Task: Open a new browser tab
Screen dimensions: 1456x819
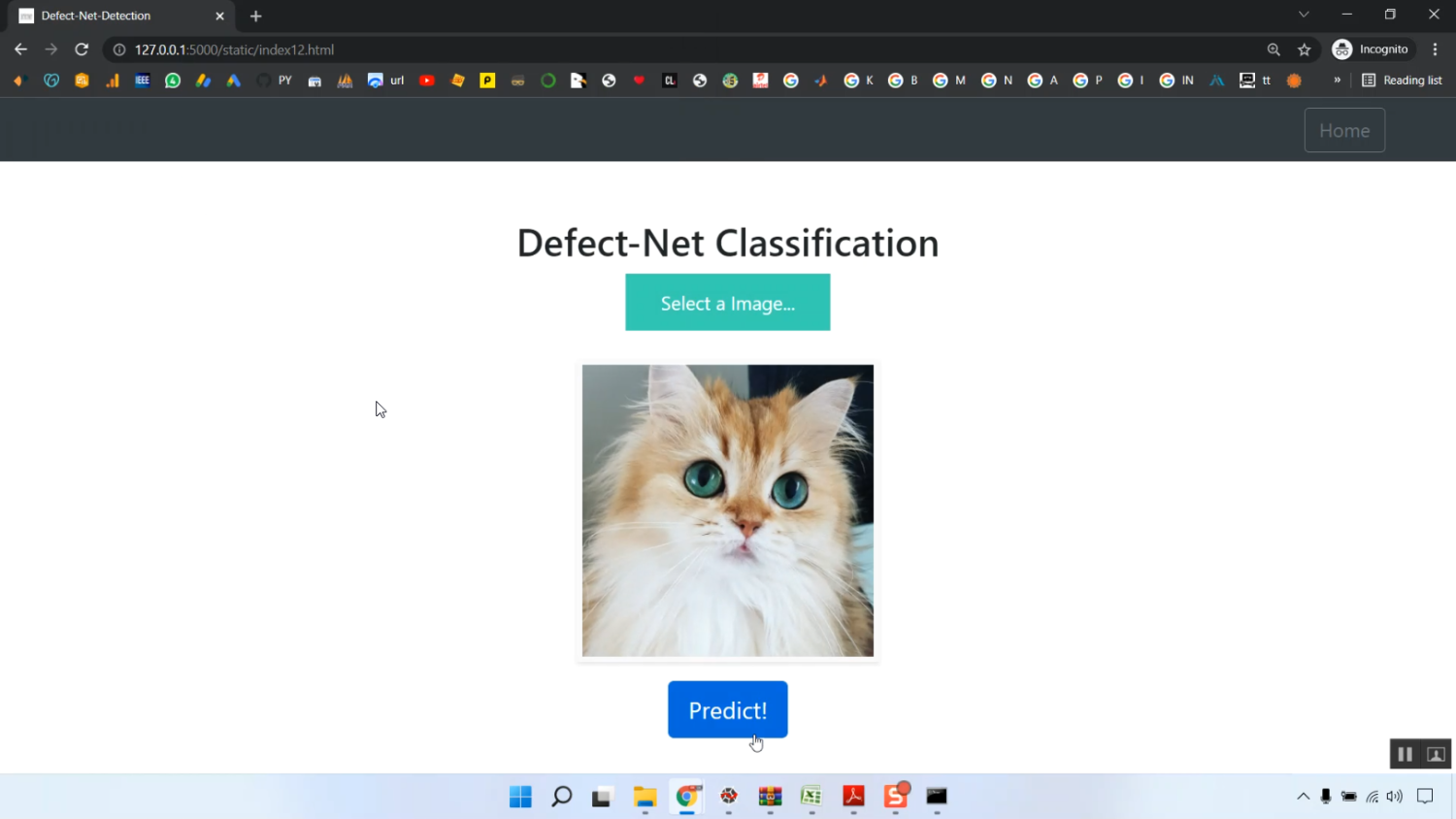Action: tap(256, 16)
